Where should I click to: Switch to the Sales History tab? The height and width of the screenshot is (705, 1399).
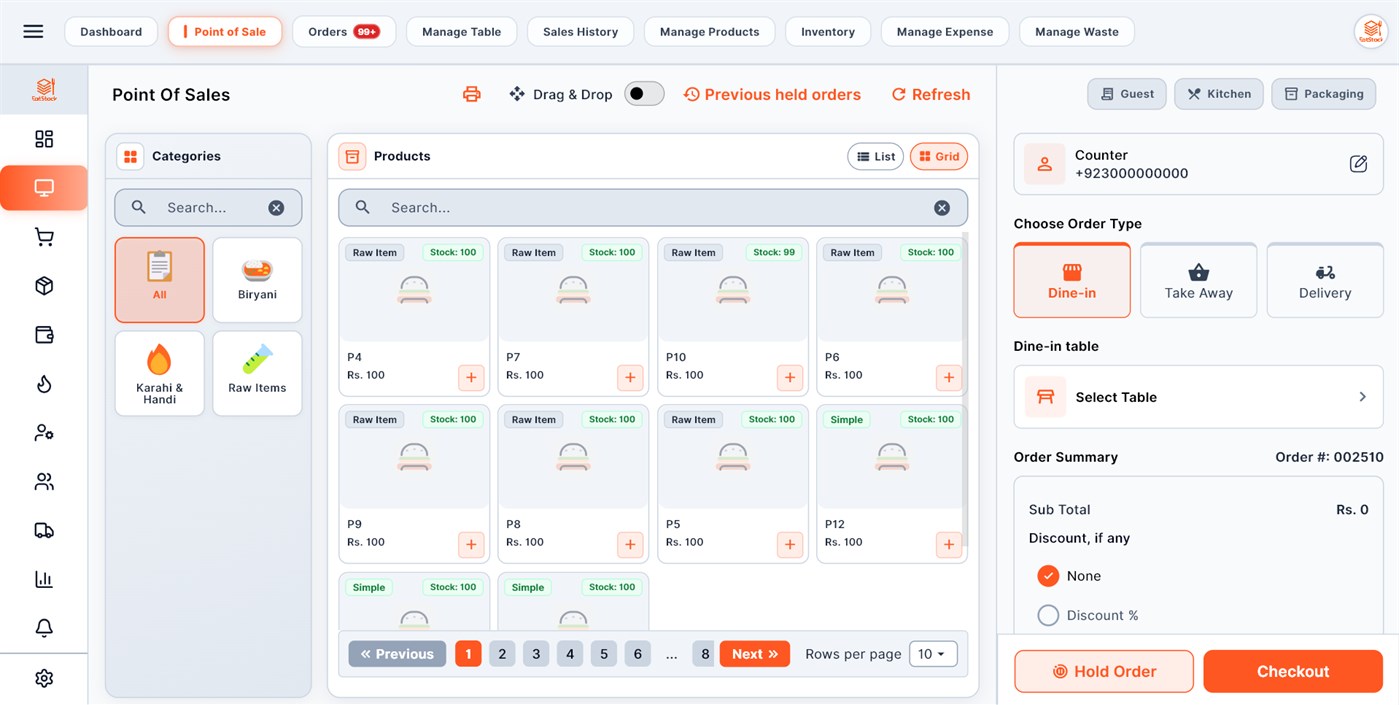pyautogui.click(x=580, y=32)
